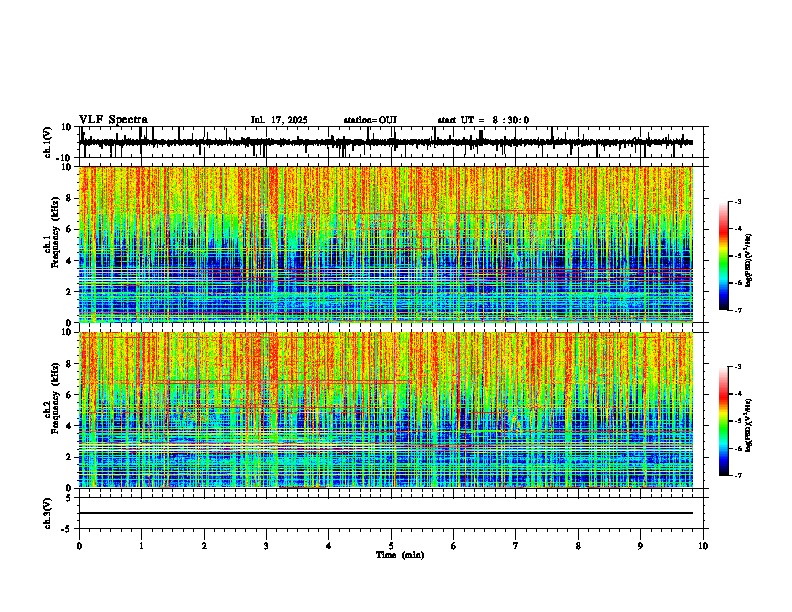Click time axis tick label 10
The width and height of the screenshot is (792, 612).
click(703, 546)
